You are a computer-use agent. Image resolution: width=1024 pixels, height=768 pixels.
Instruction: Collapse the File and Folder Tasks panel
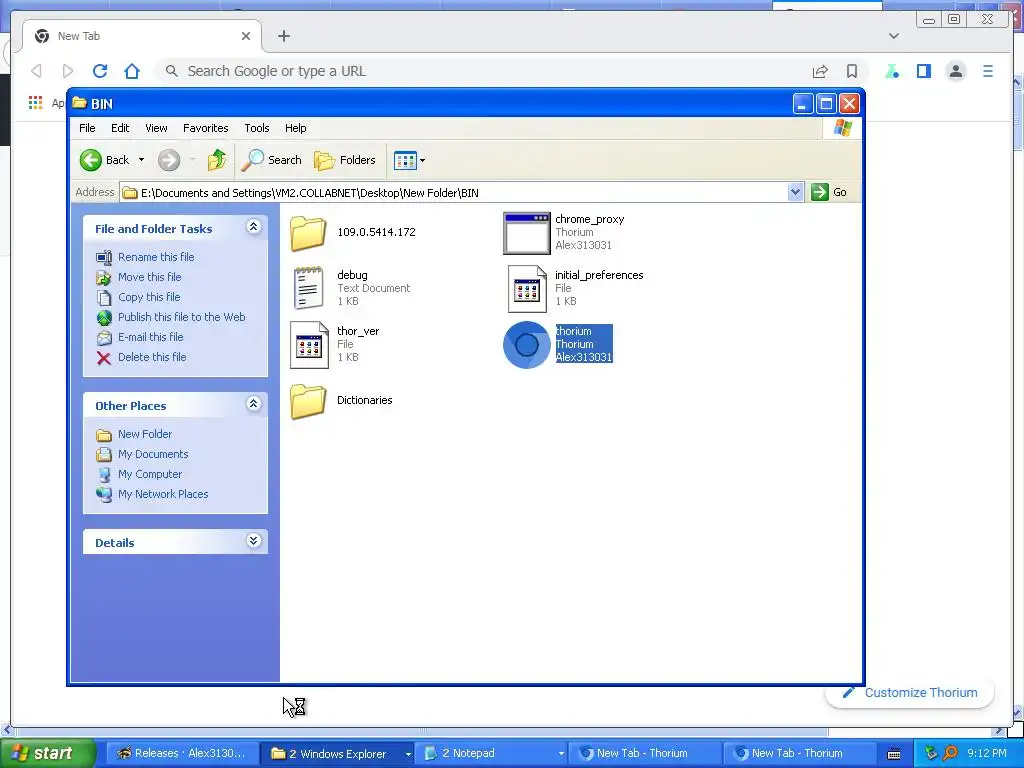pos(254,227)
